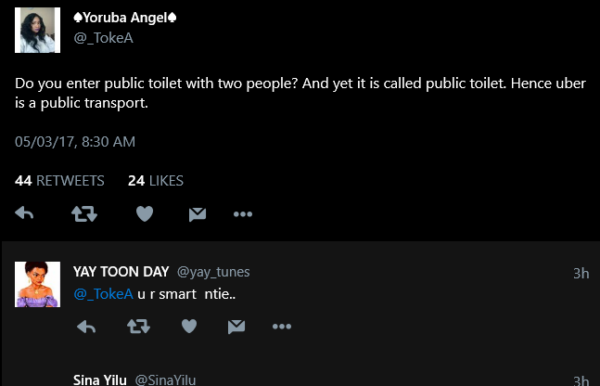The width and height of the screenshot is (600, 386).
Task: Open the @_TokeA mention link
Action: point(103,294)
